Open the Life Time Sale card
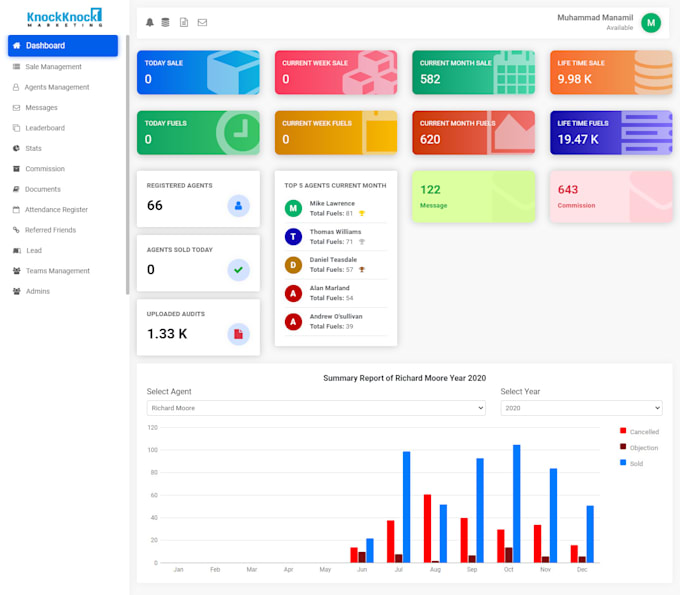This screenshot has width=680, height=595. [x=611, y=72]
